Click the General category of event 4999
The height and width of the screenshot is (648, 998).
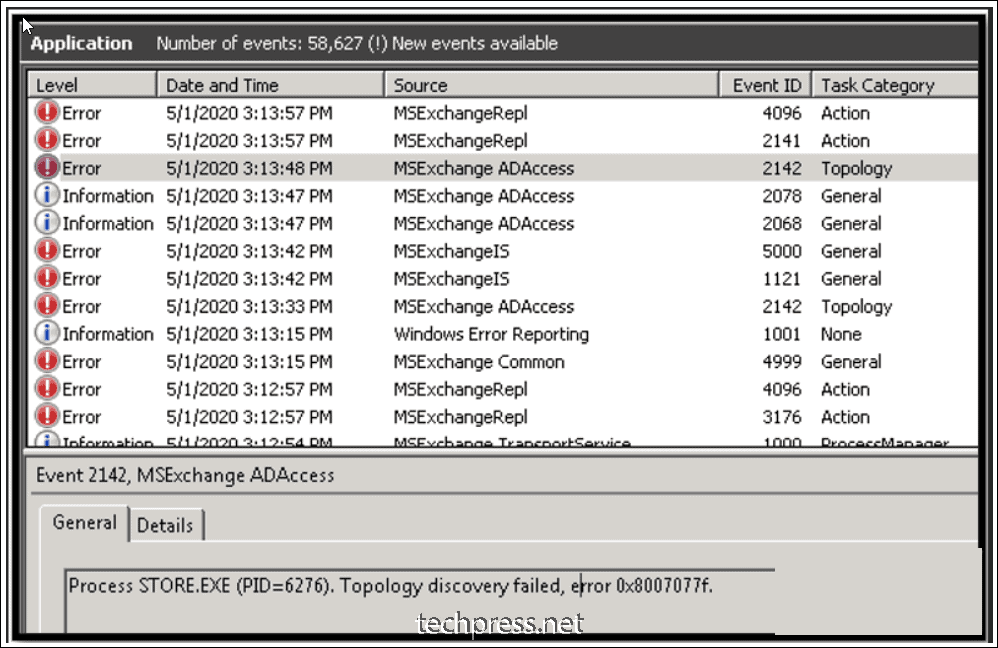pyautogui.click(x=851, y=362)
